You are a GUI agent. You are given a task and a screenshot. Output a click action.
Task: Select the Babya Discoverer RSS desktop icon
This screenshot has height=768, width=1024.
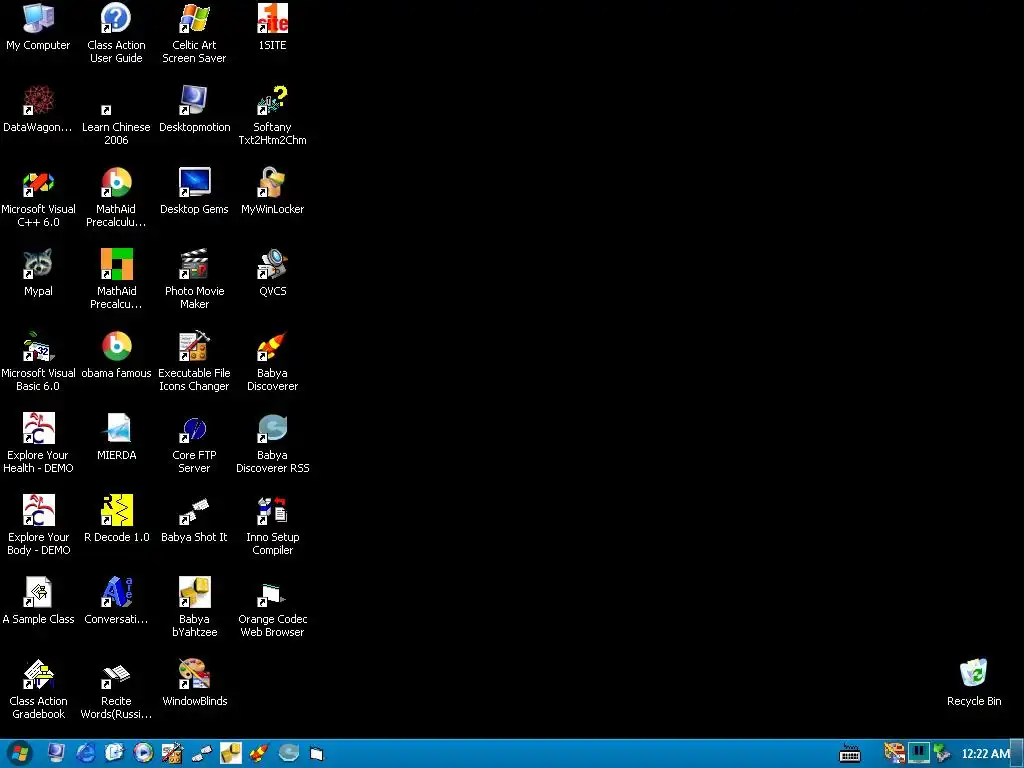point(272,443)
